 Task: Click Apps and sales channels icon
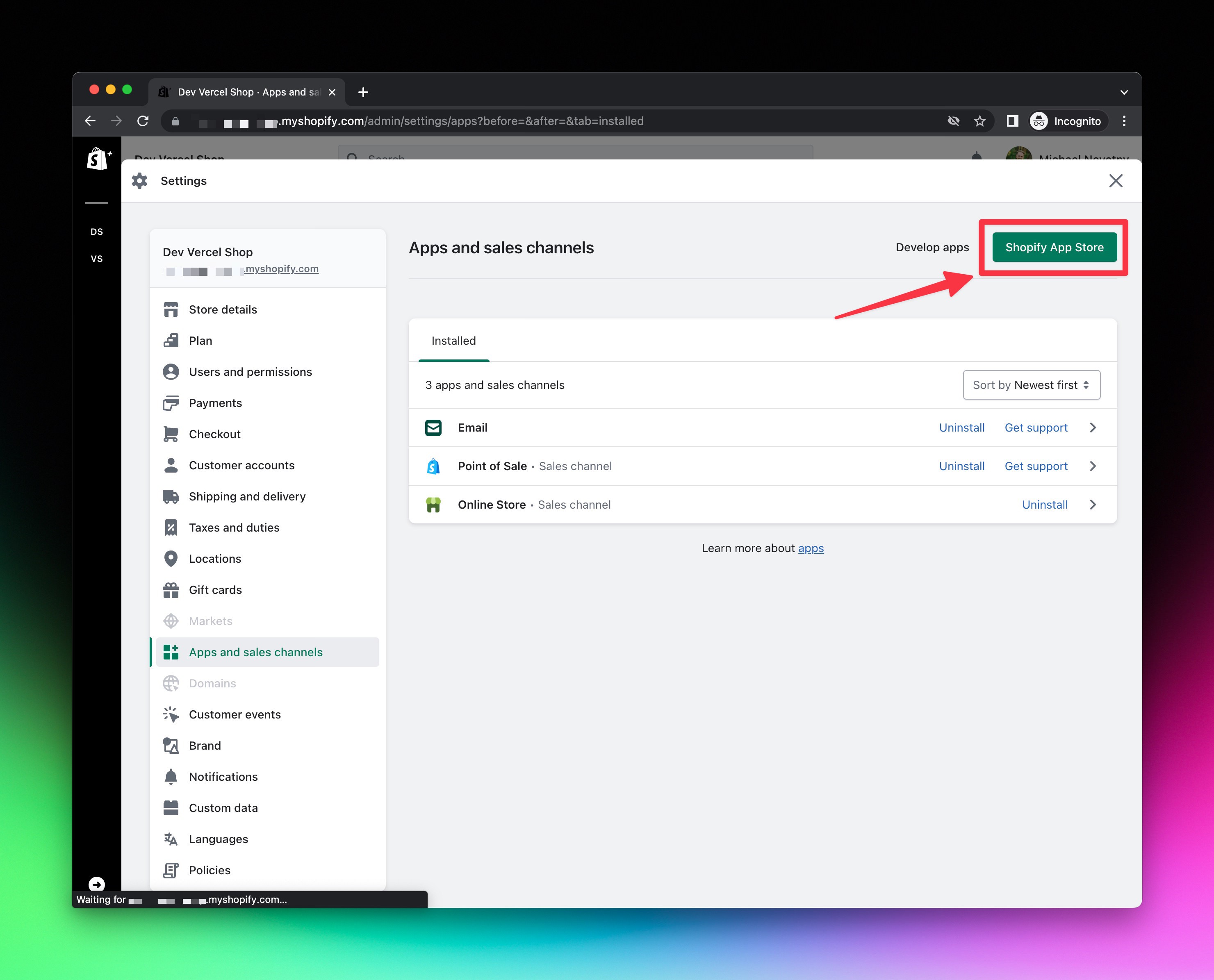point(171,652)
